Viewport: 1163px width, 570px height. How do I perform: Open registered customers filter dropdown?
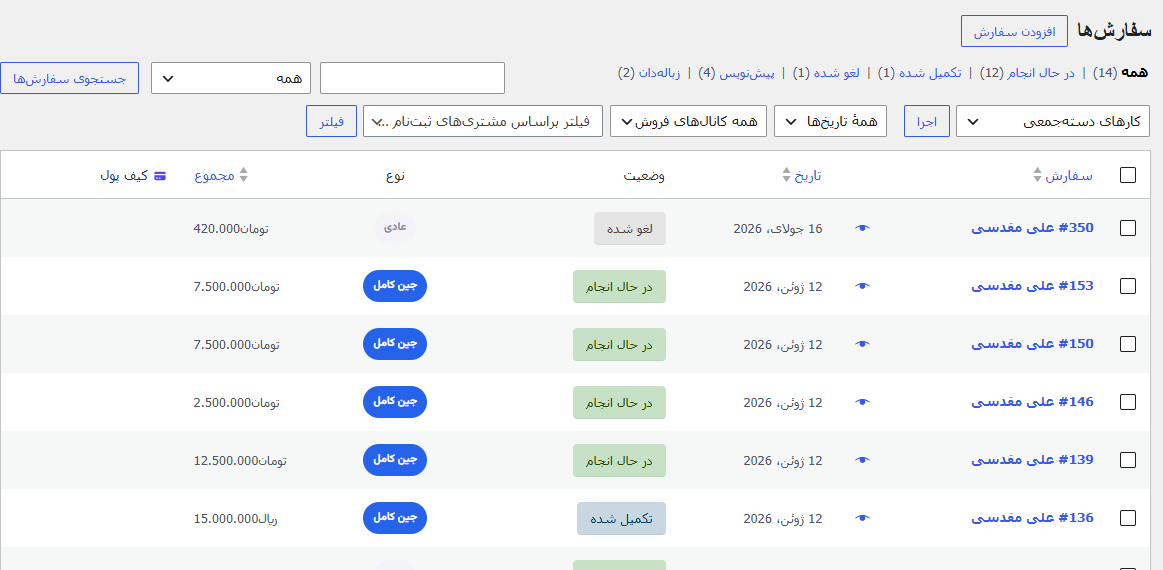coord(483,122)
